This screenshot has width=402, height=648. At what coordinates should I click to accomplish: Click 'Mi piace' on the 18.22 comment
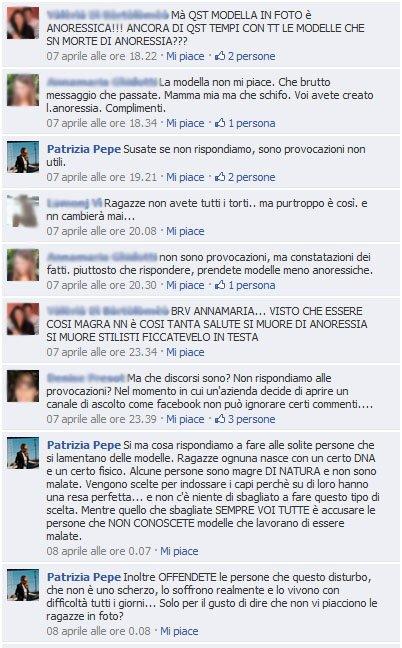pyautogui.click(x=185, y=56)
